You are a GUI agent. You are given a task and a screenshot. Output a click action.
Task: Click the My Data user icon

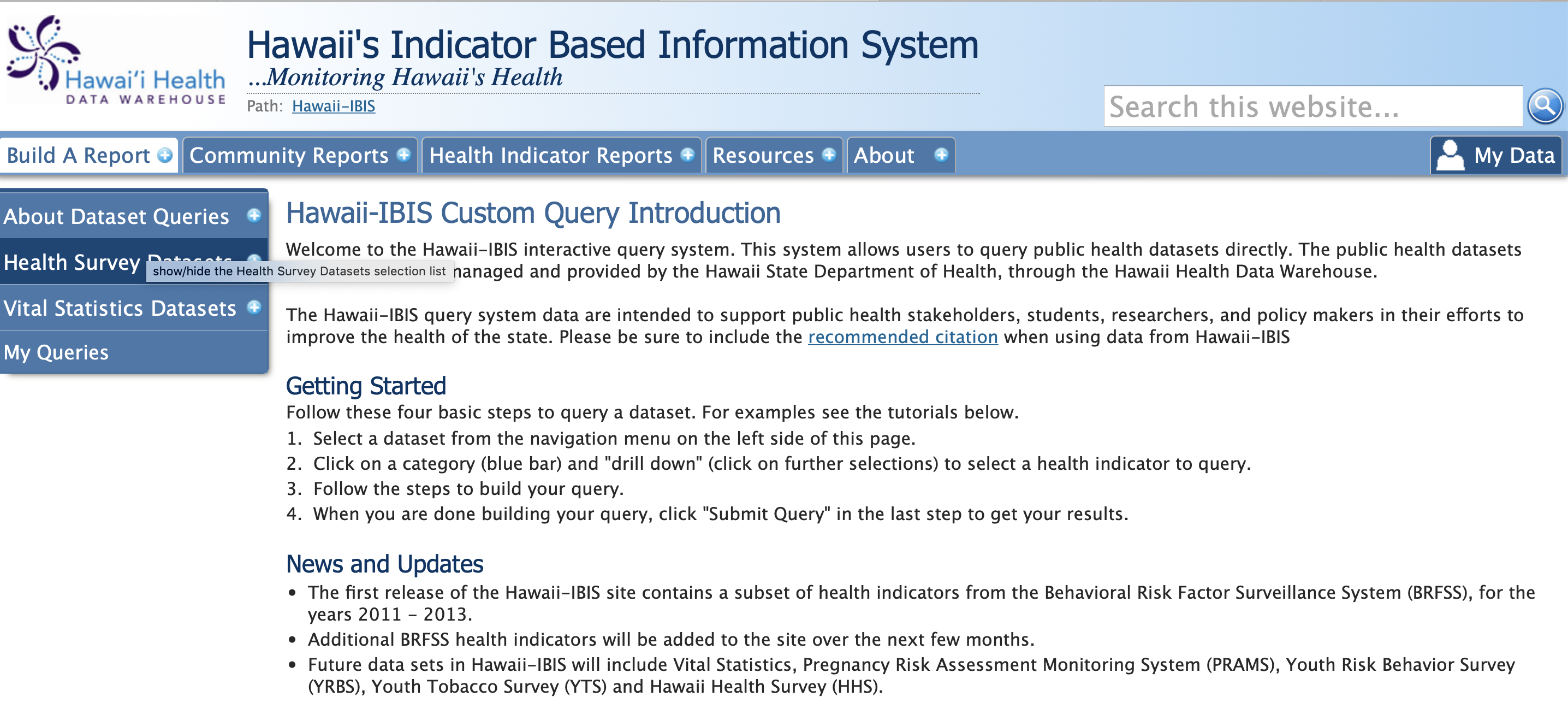pos(1450,155)
